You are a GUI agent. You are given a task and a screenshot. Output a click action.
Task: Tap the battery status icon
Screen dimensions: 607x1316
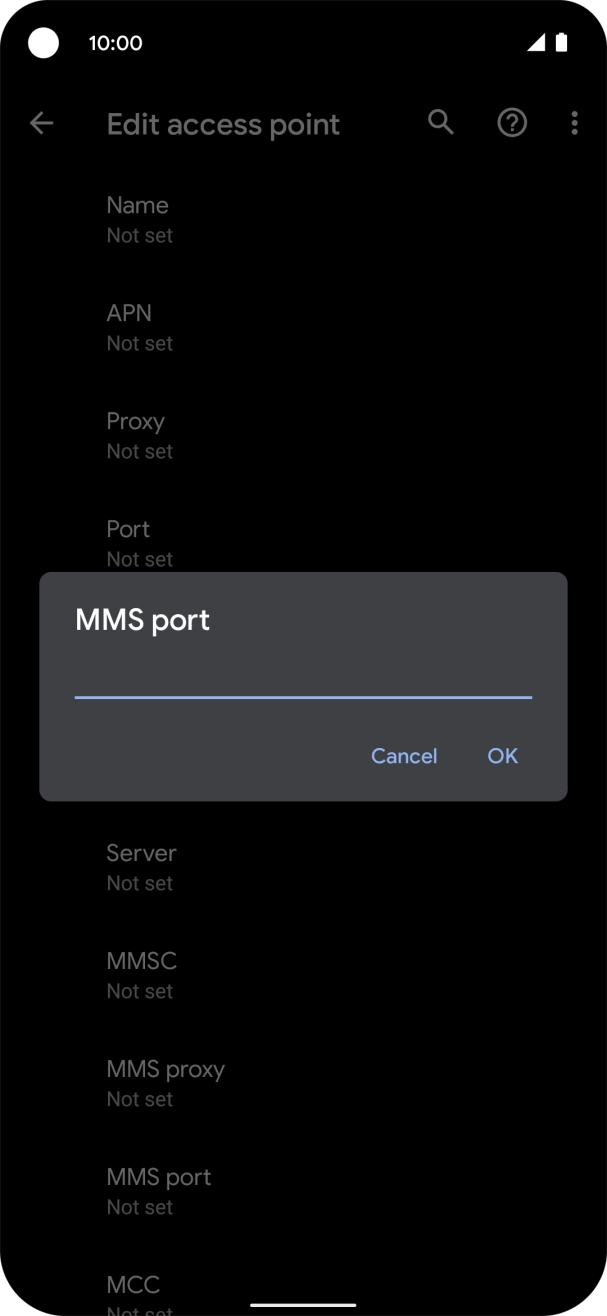562,42
